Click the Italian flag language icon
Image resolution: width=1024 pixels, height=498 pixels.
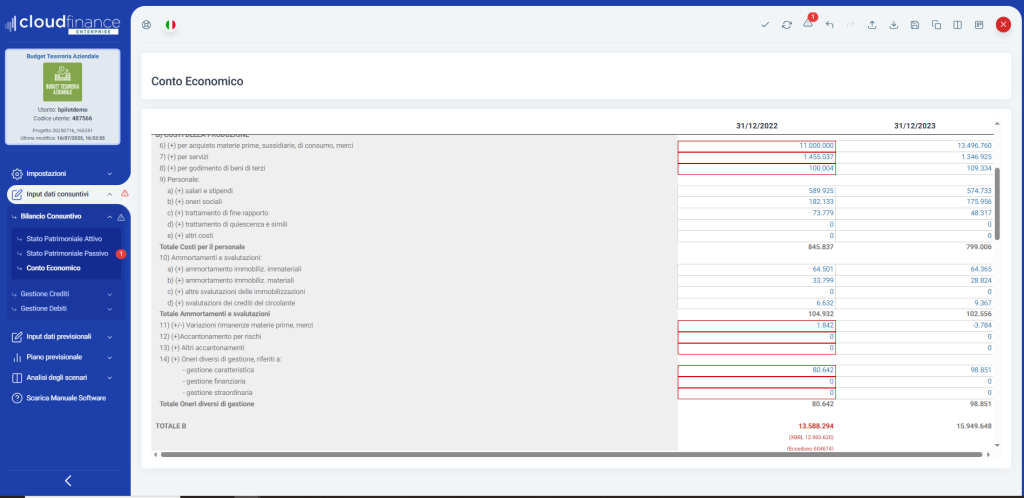[x=170, y=25]
